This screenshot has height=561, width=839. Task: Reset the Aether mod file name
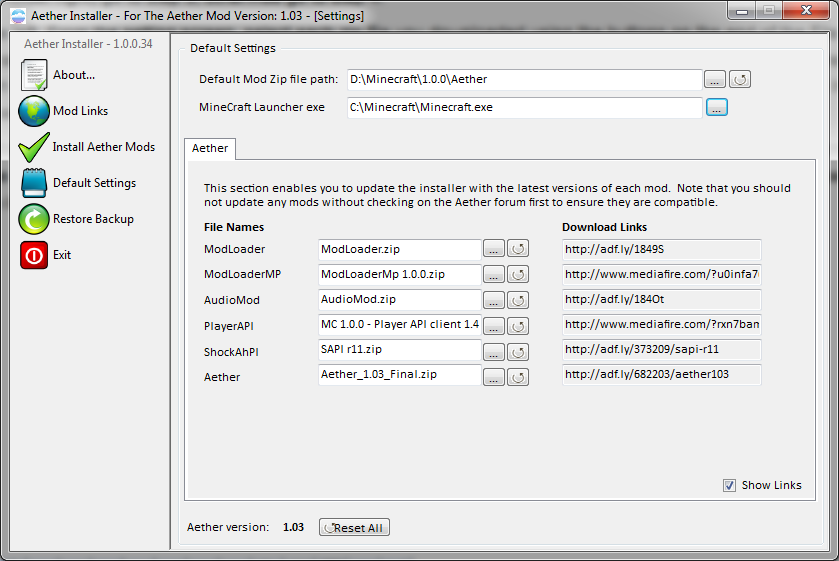pos(518,377)
